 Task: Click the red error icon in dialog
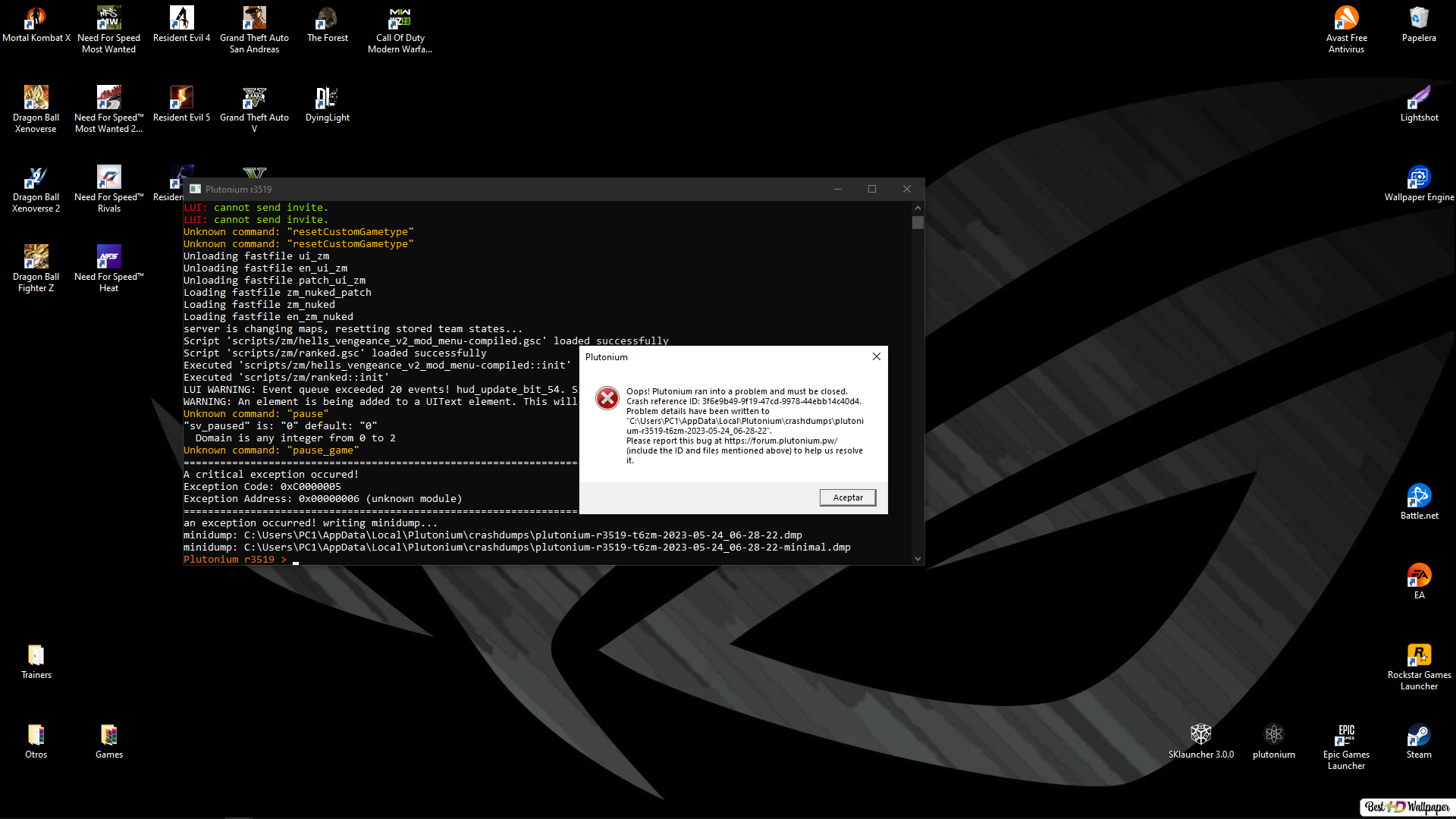click(607, 397)
